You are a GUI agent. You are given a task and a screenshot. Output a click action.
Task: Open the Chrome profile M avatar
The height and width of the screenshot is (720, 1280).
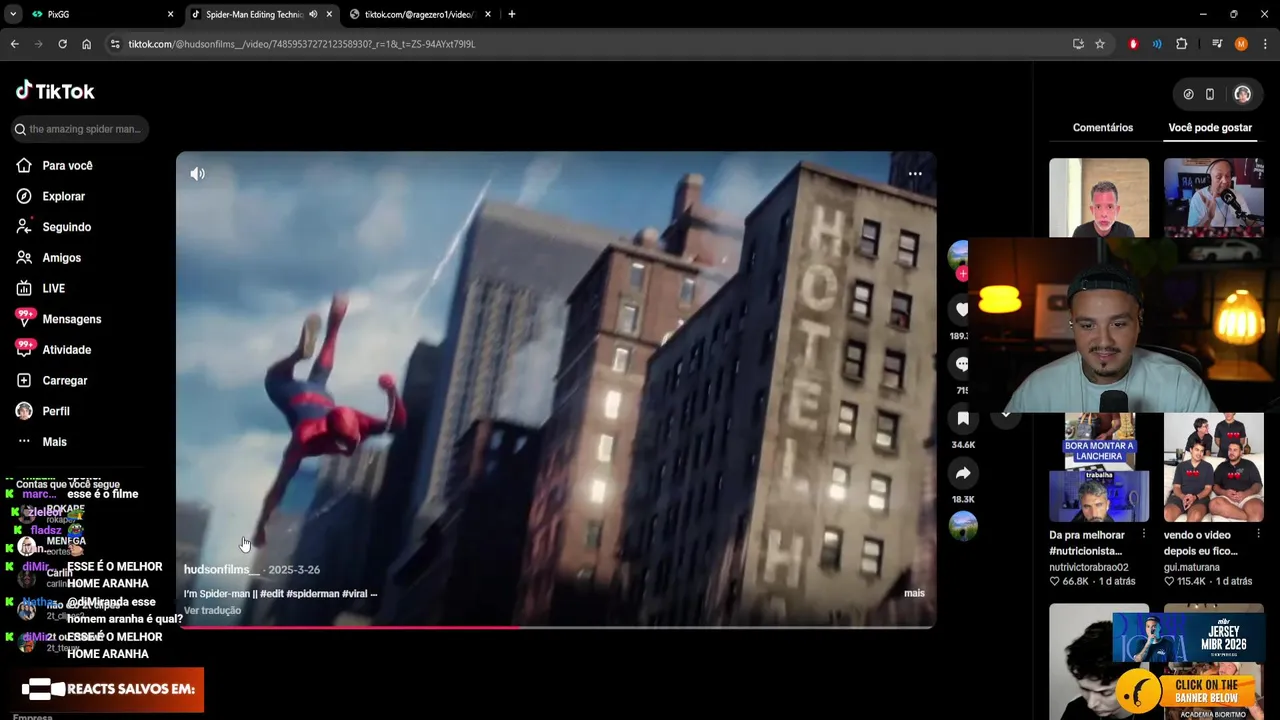[1241, 44]
